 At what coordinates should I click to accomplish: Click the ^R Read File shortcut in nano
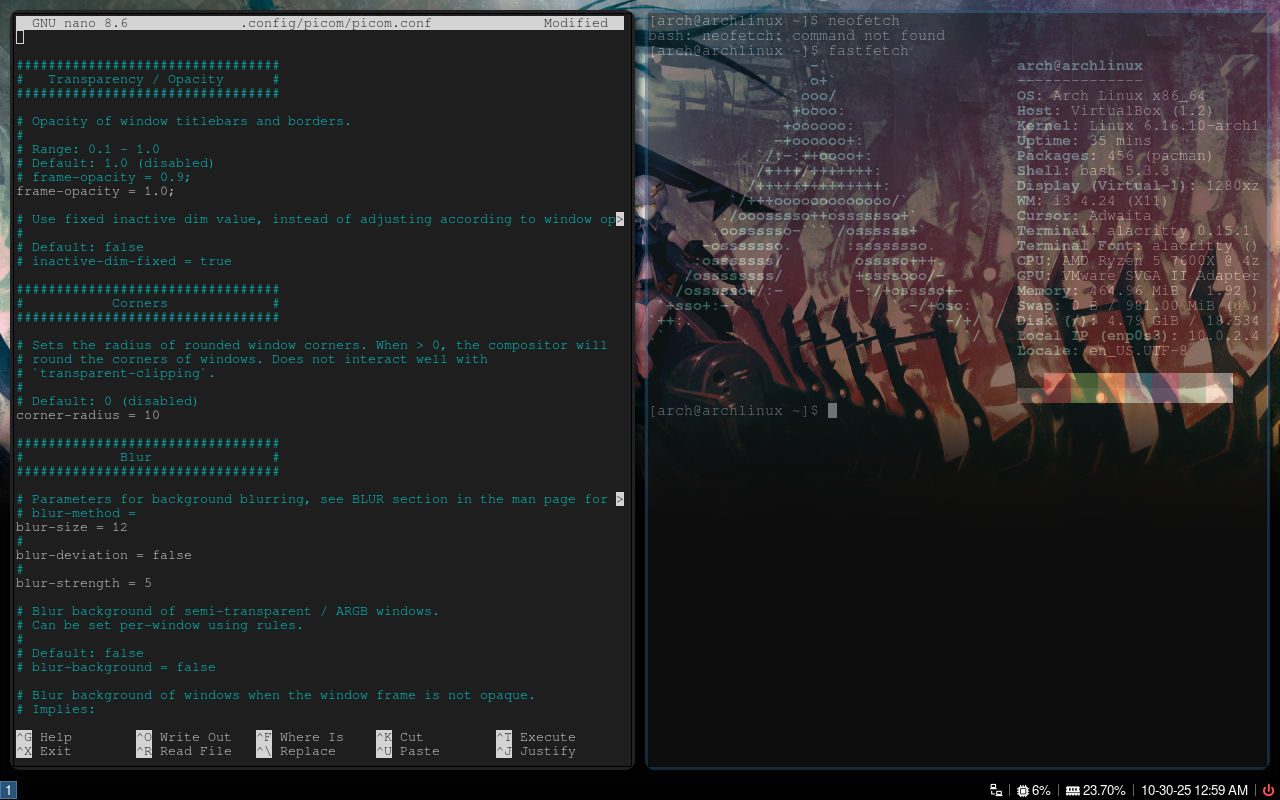coord(184,751)
